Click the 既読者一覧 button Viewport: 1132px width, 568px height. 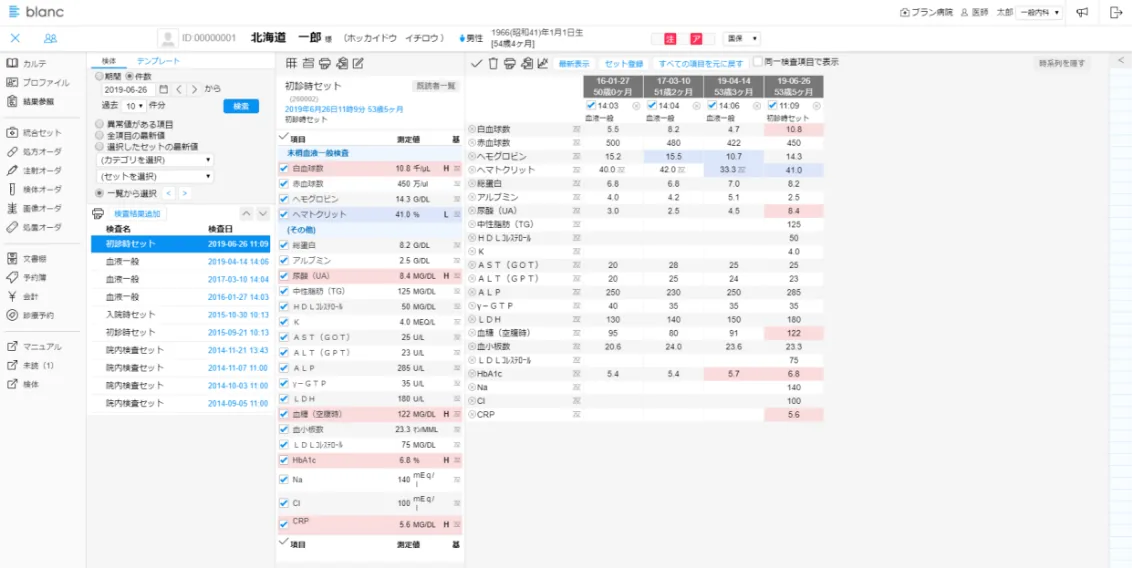435,86
